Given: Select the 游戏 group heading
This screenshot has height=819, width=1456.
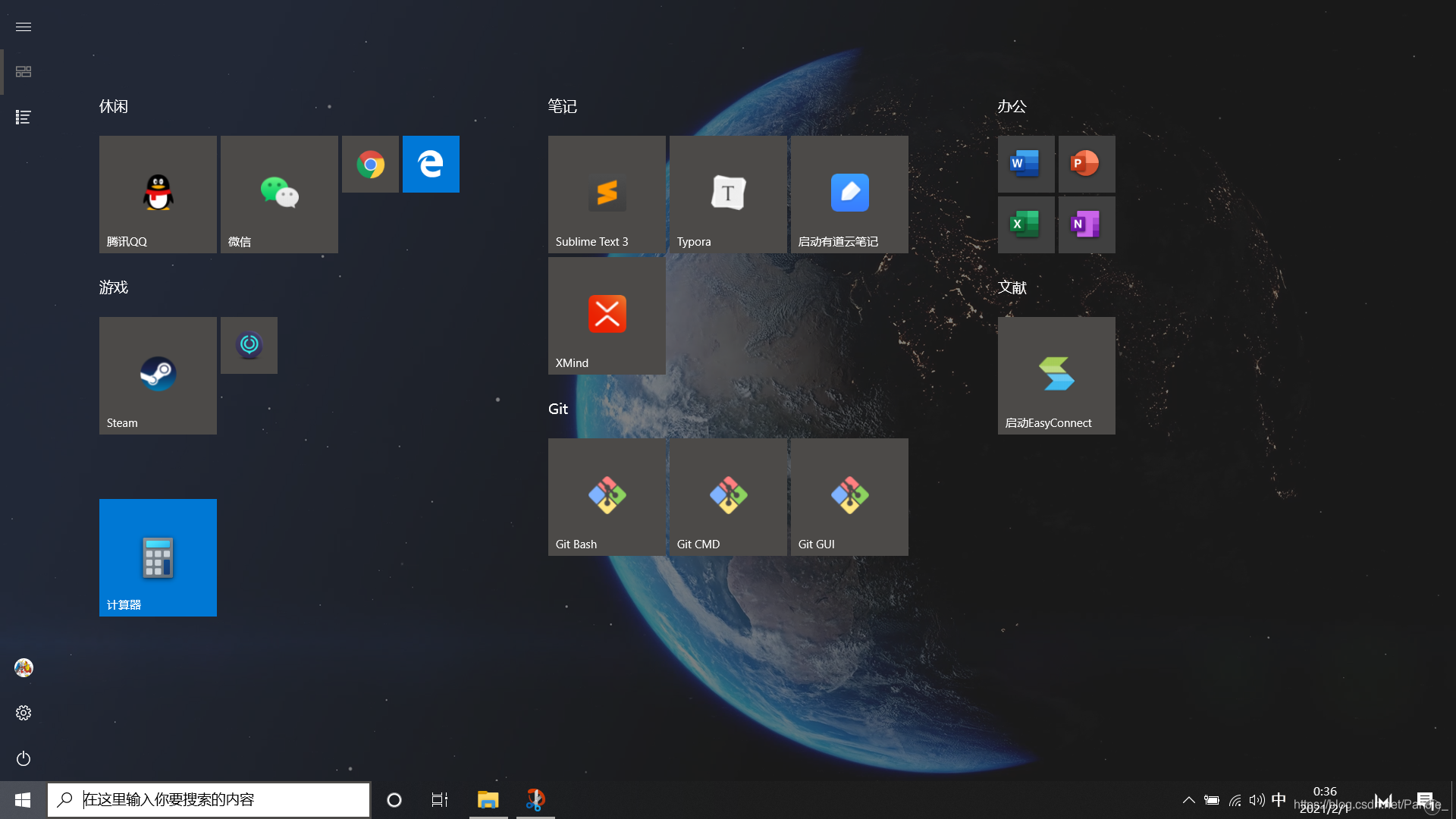Looking at the screenshot, I should click(x=114, y=287).
